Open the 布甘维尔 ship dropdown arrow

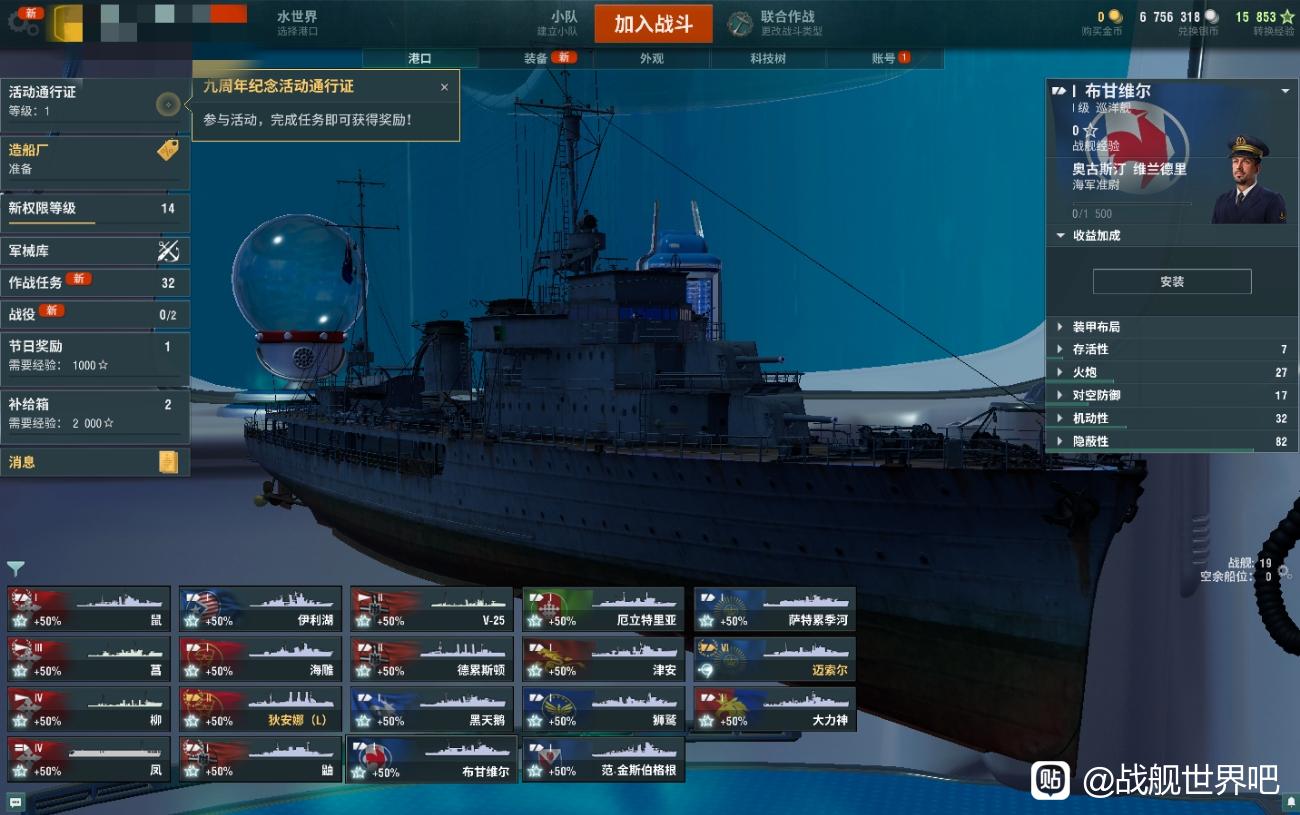tap(1285, 91)
